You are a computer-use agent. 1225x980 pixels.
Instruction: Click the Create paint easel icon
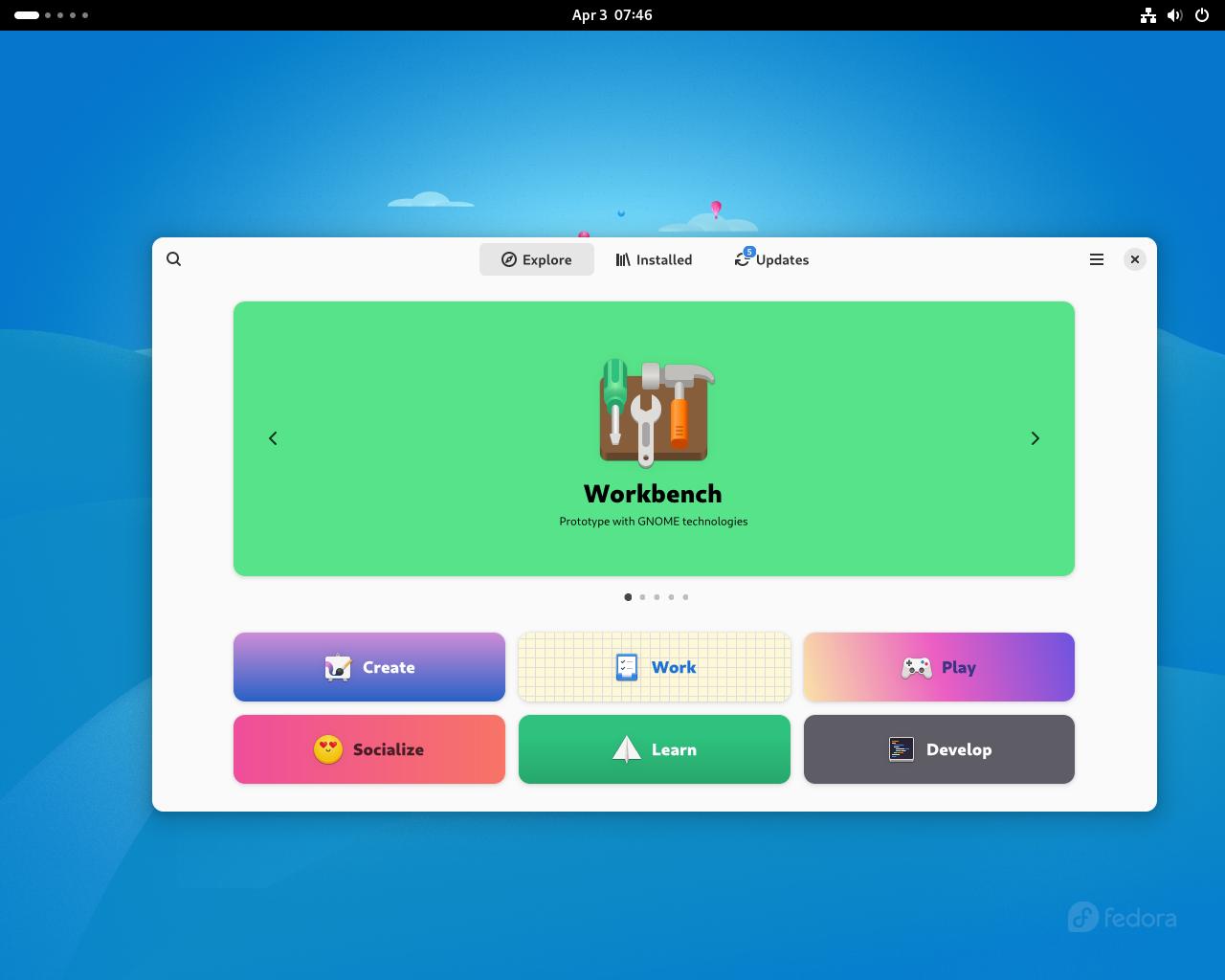pos(338,667)
